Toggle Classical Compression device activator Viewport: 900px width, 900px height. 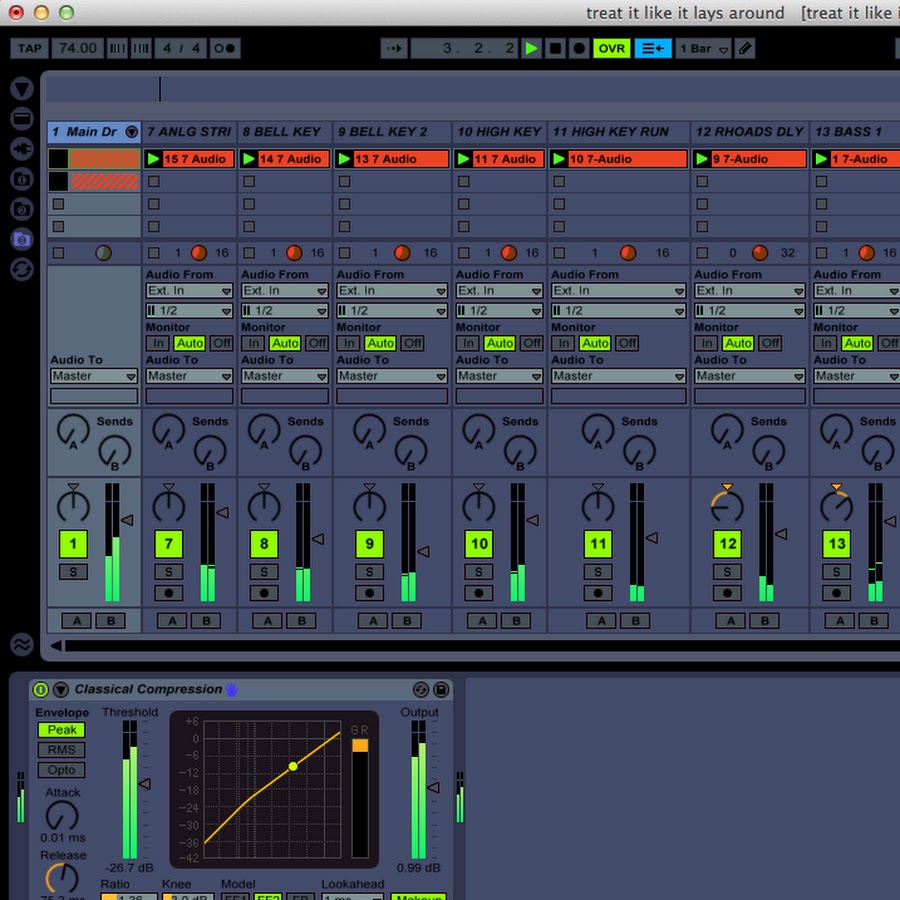click(40, 689)
